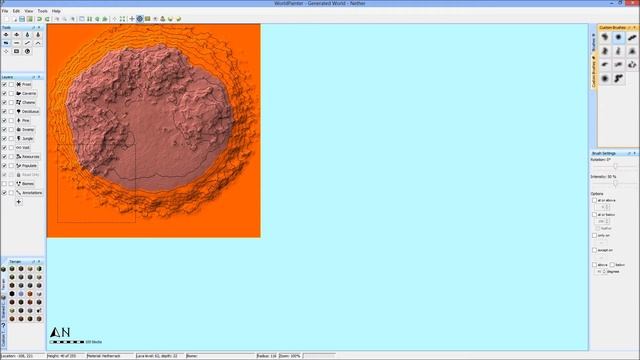Switch to the vertical Custom Brushes tab

click(x=593, y=71)
